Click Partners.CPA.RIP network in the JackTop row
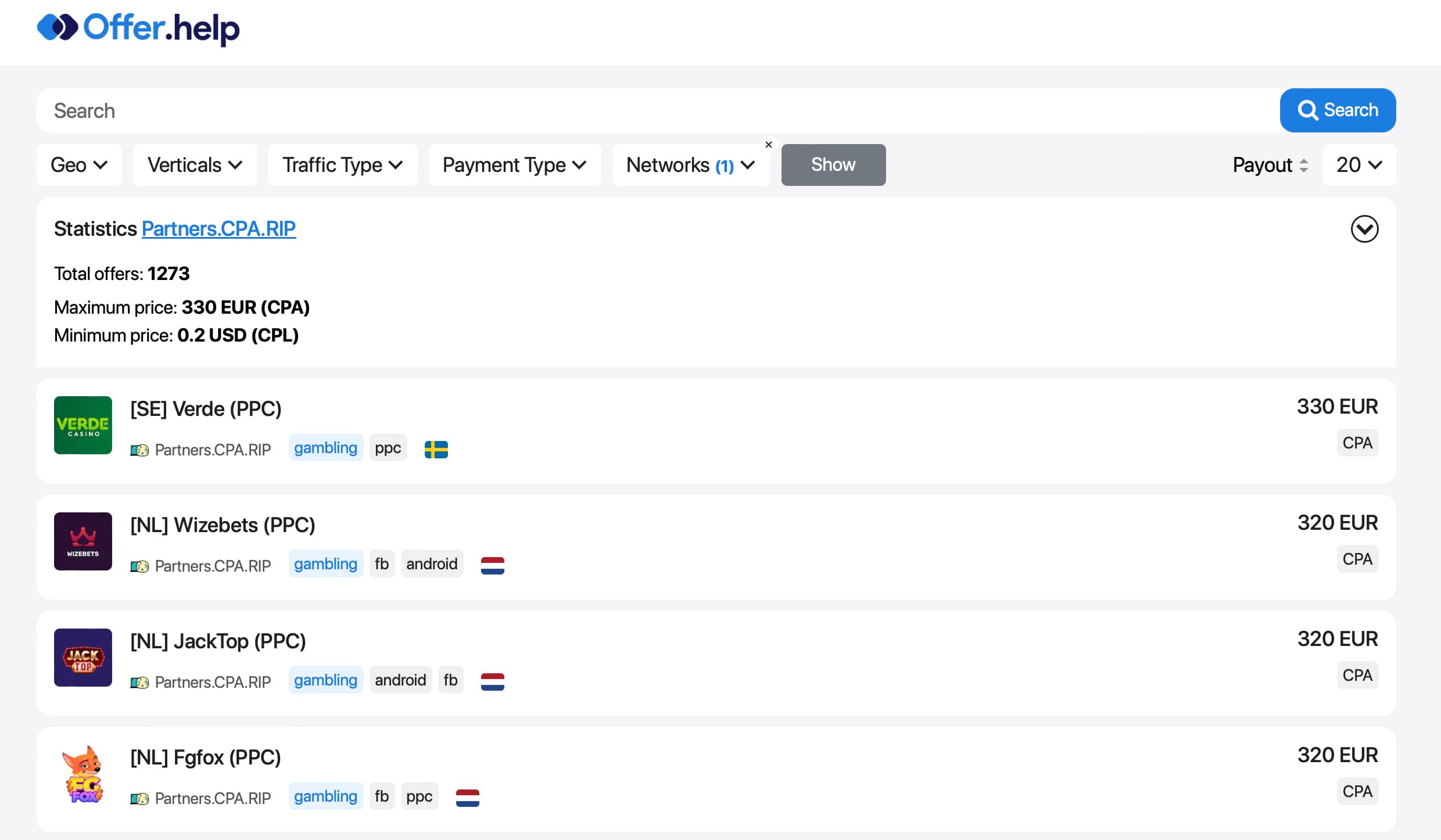 pos(213,682)
